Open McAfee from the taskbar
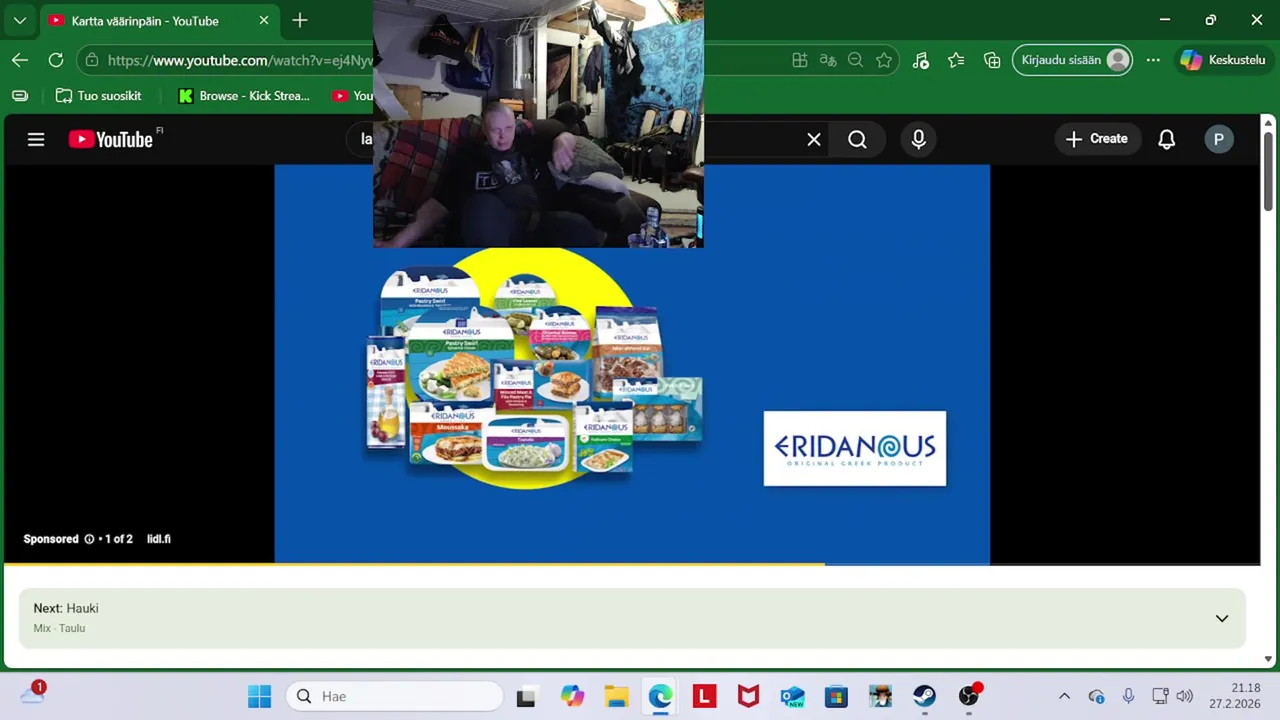Image resolution: width=1280 pixels, height=720 pixels. (x=748, y=696)
